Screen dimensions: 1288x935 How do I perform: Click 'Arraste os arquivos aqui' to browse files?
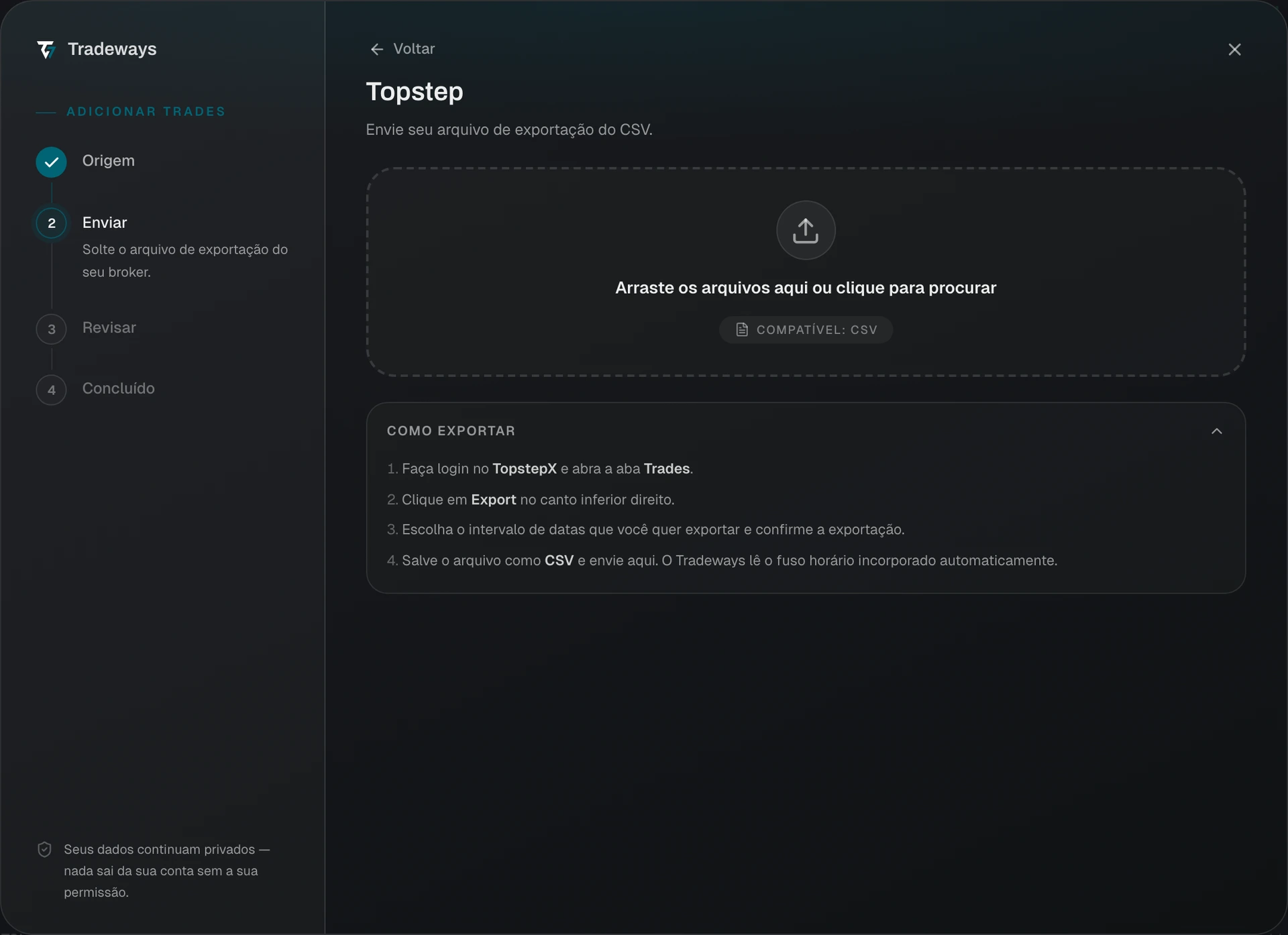(x=806, y=288)
